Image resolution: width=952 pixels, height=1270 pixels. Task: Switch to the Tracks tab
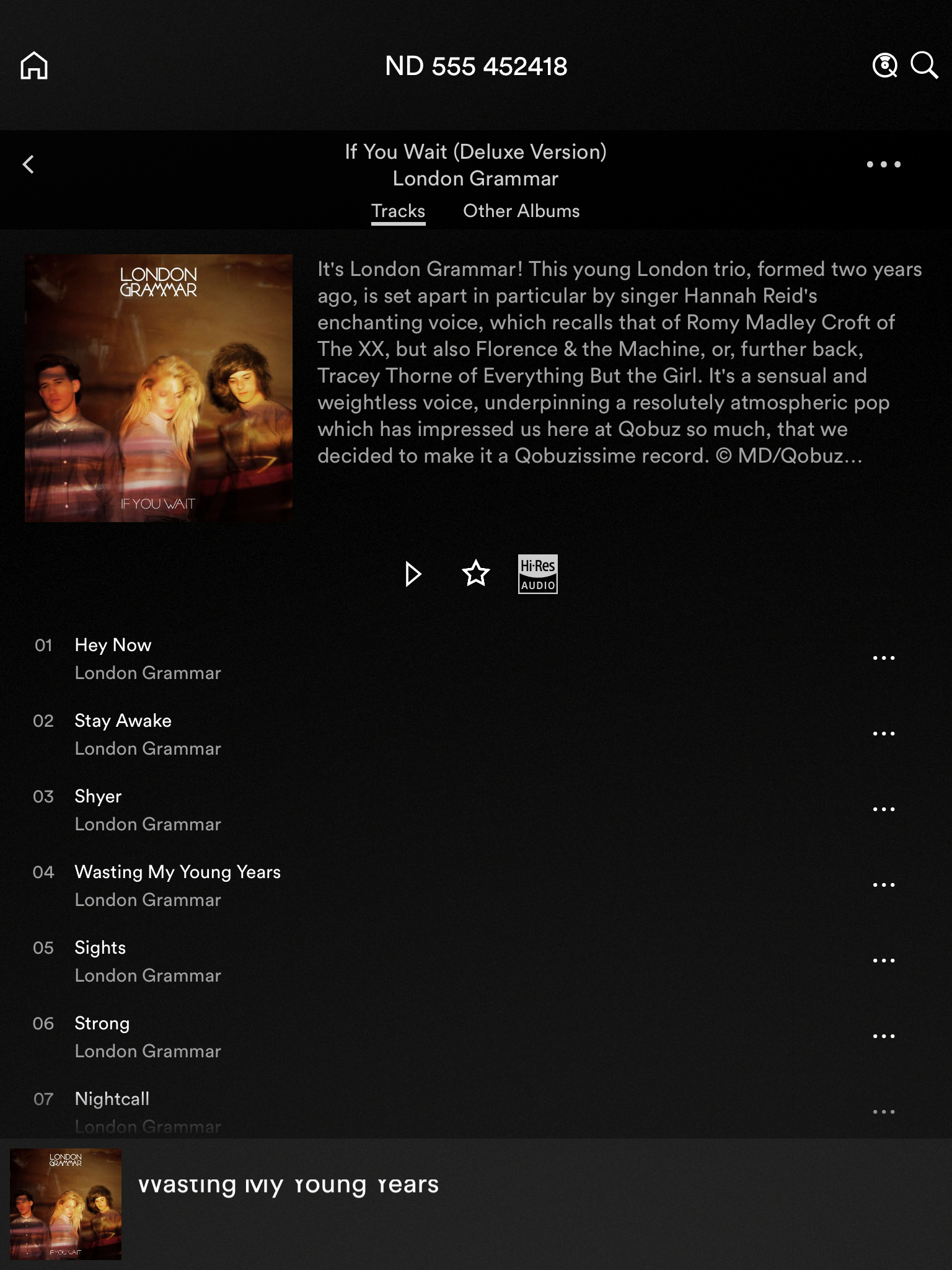tap(399, 211)
